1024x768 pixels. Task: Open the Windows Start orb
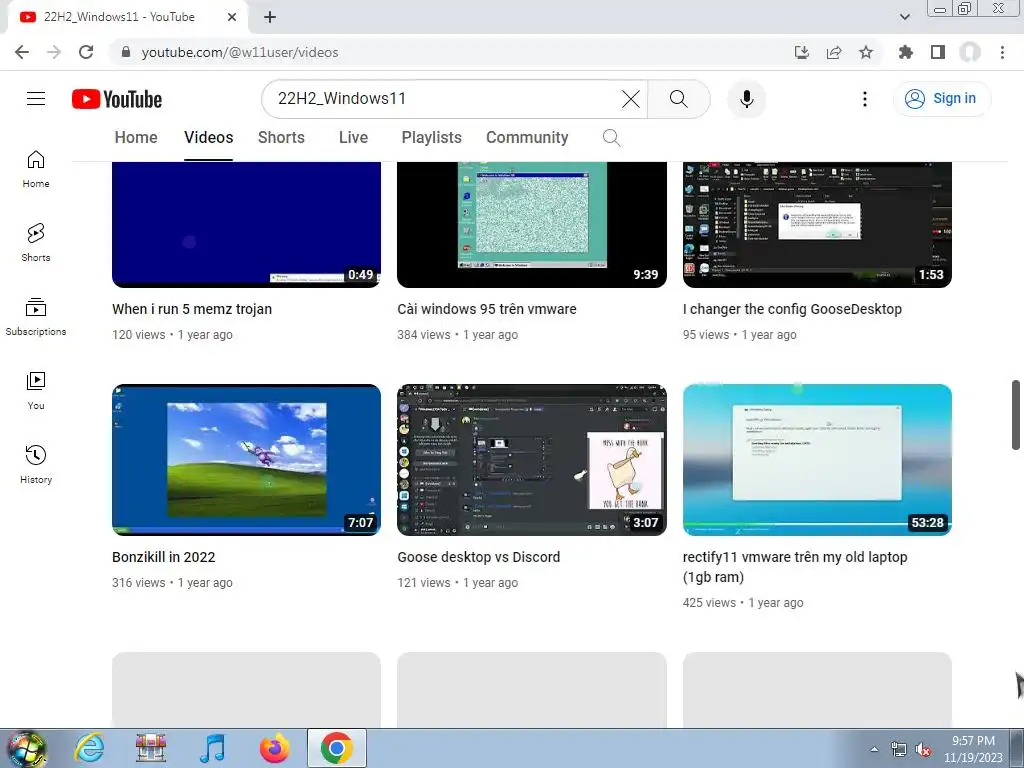pyautogui.click(x=27, y=748)
